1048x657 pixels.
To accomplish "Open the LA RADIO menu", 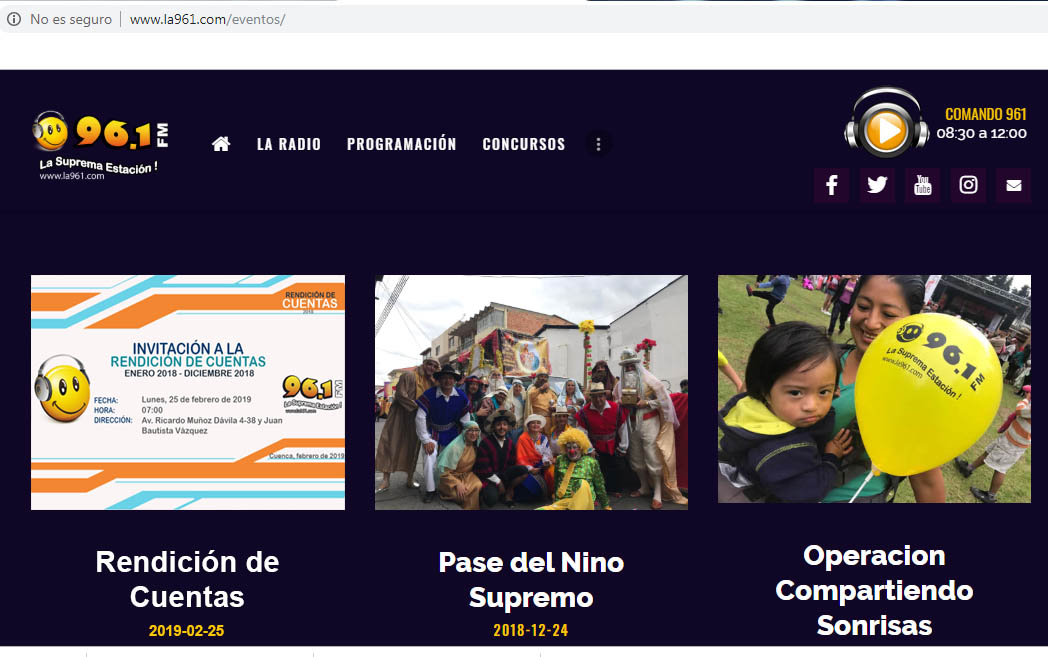I will pos(289,144).
